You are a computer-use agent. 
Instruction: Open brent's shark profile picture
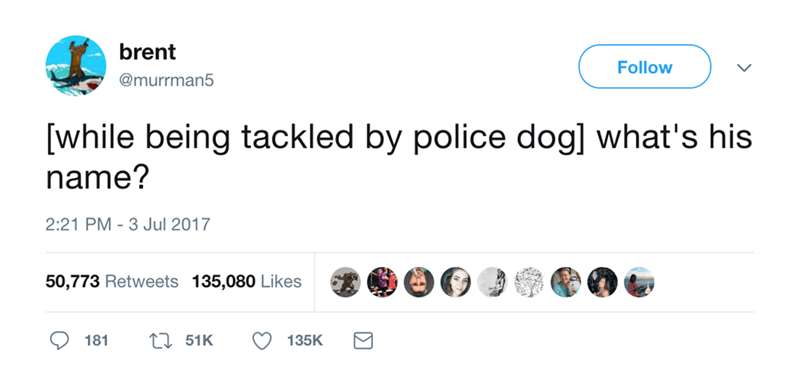pos(76,66)
